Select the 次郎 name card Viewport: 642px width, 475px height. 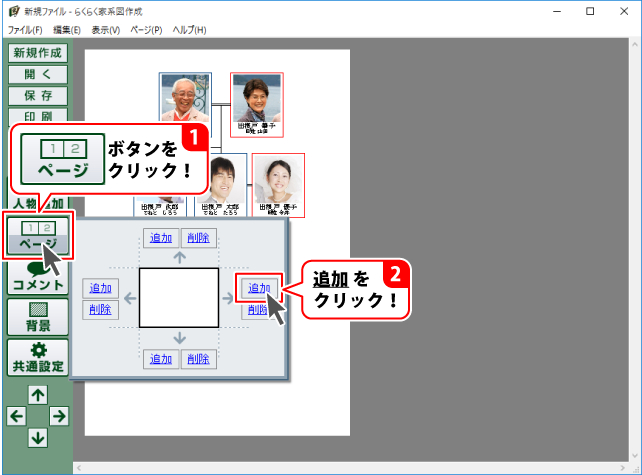[160, 207]
